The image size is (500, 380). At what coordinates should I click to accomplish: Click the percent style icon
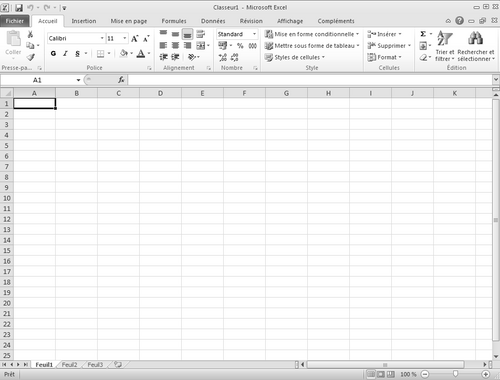(x=240, y=46)
